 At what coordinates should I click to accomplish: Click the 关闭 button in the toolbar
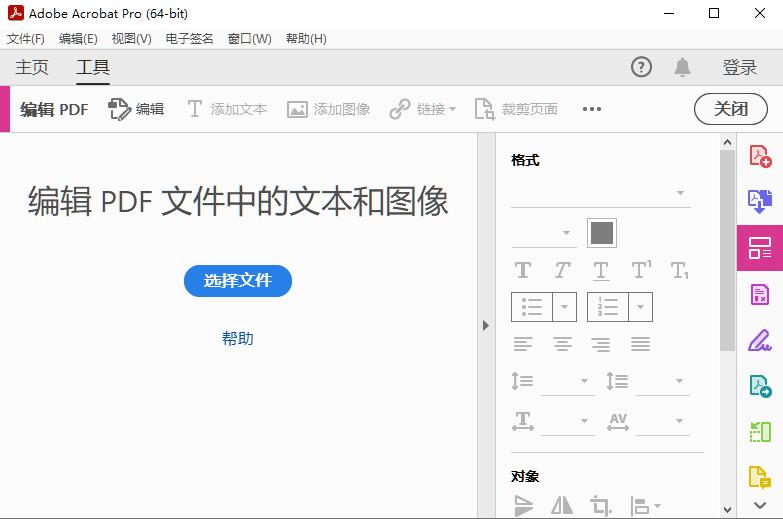pyautogui.click(x=731, y=109)
